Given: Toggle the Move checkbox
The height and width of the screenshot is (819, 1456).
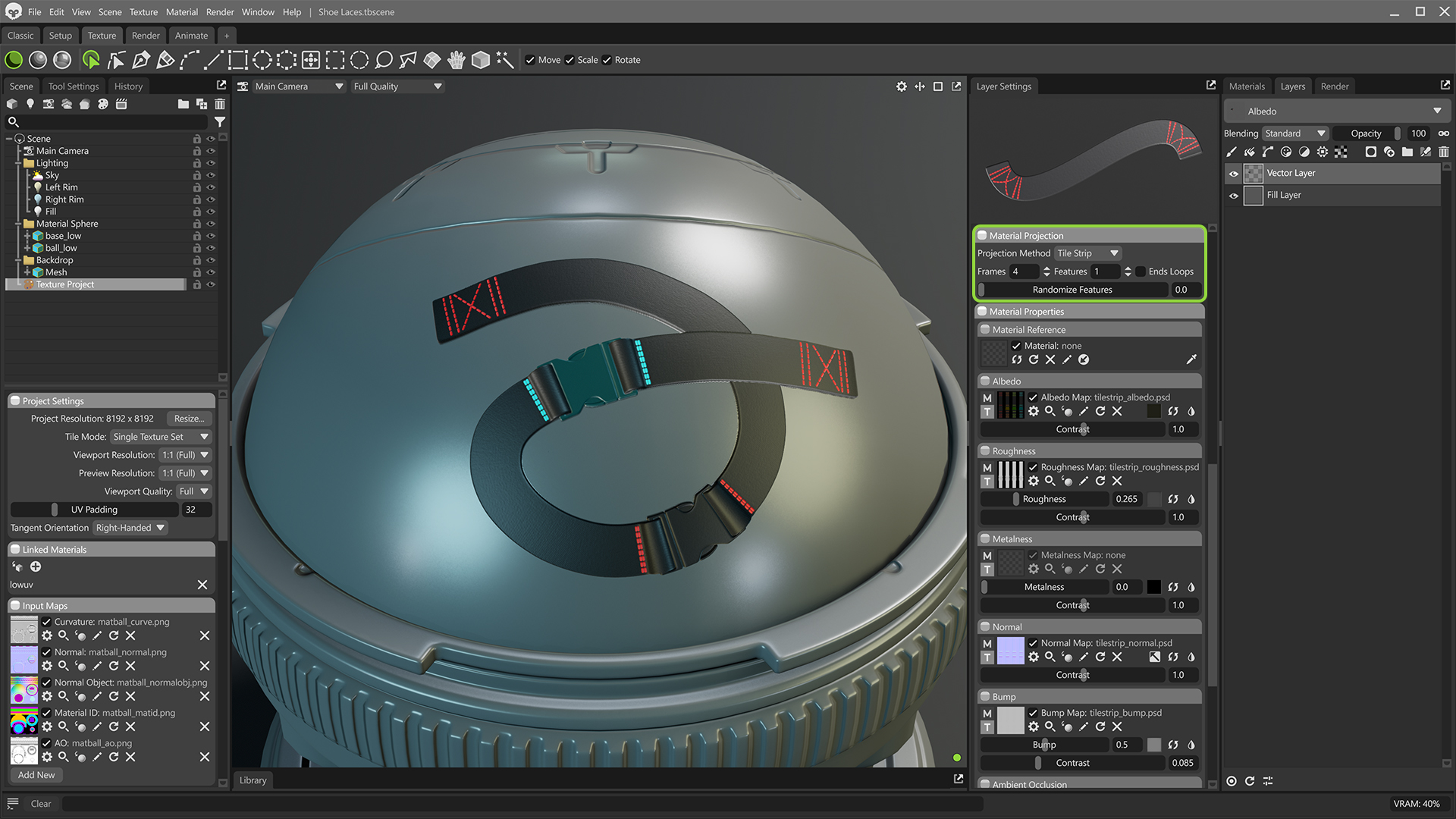Looking at the screenshot, I should [x=530, y=60].
